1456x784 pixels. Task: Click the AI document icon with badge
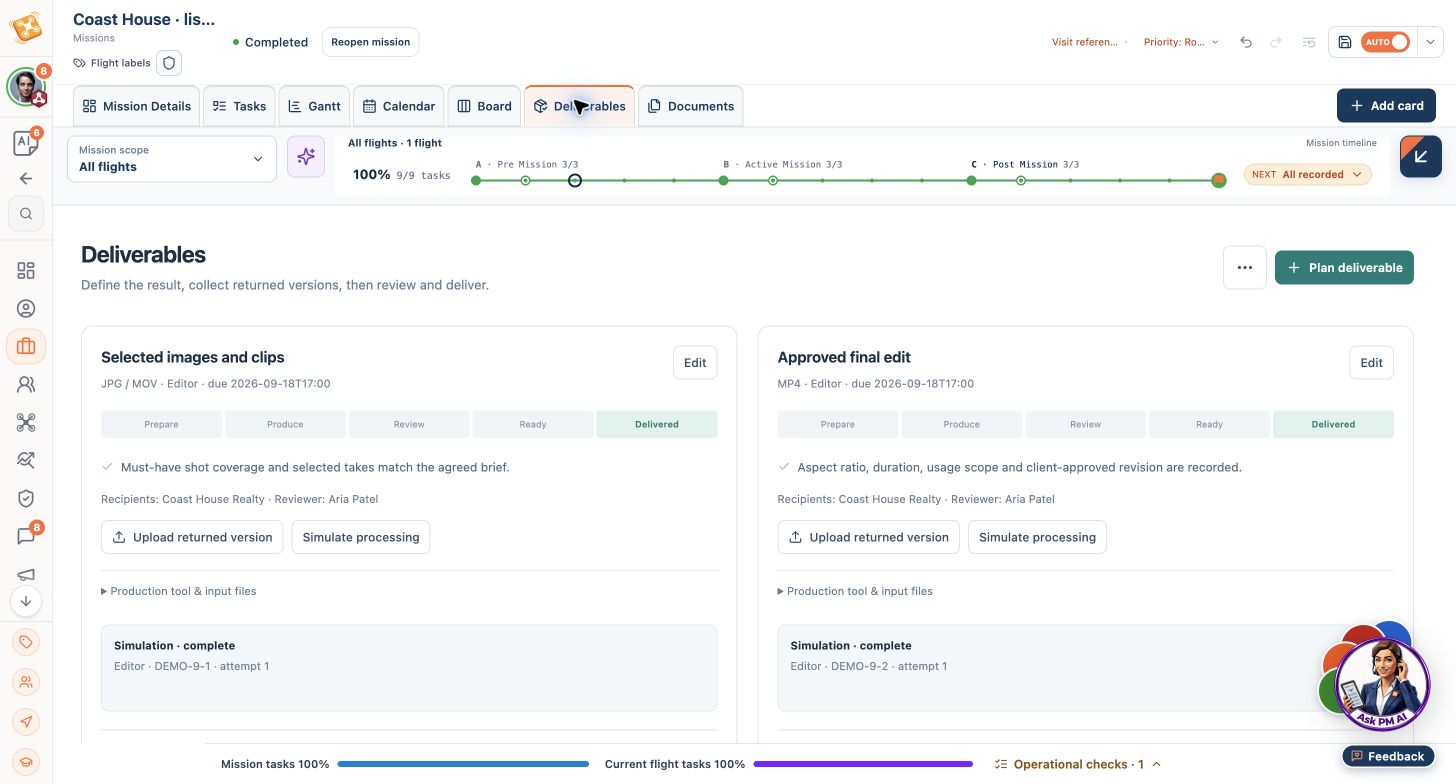[x=24, y=143]
